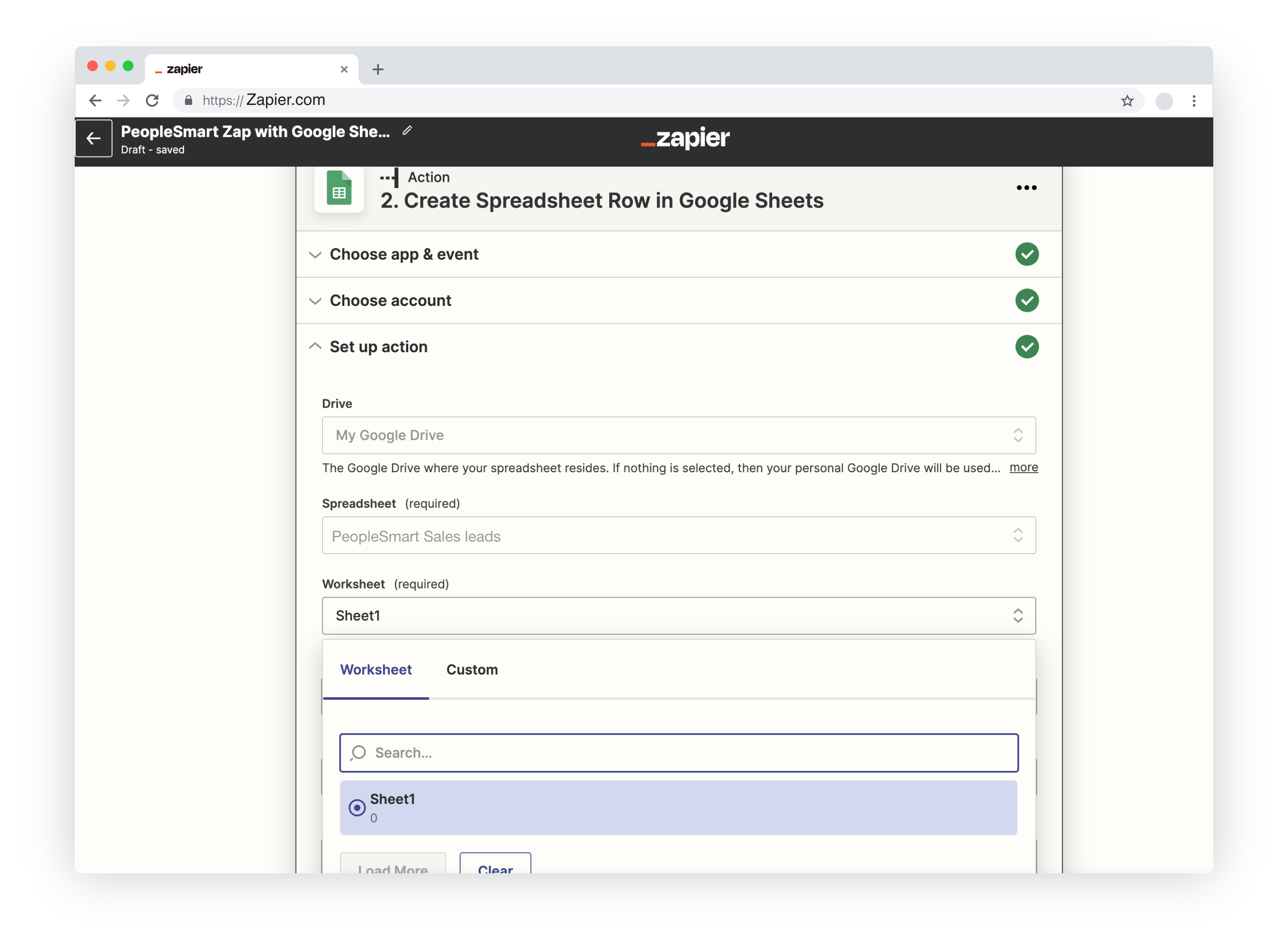Click the Load More button

point(393,864)
